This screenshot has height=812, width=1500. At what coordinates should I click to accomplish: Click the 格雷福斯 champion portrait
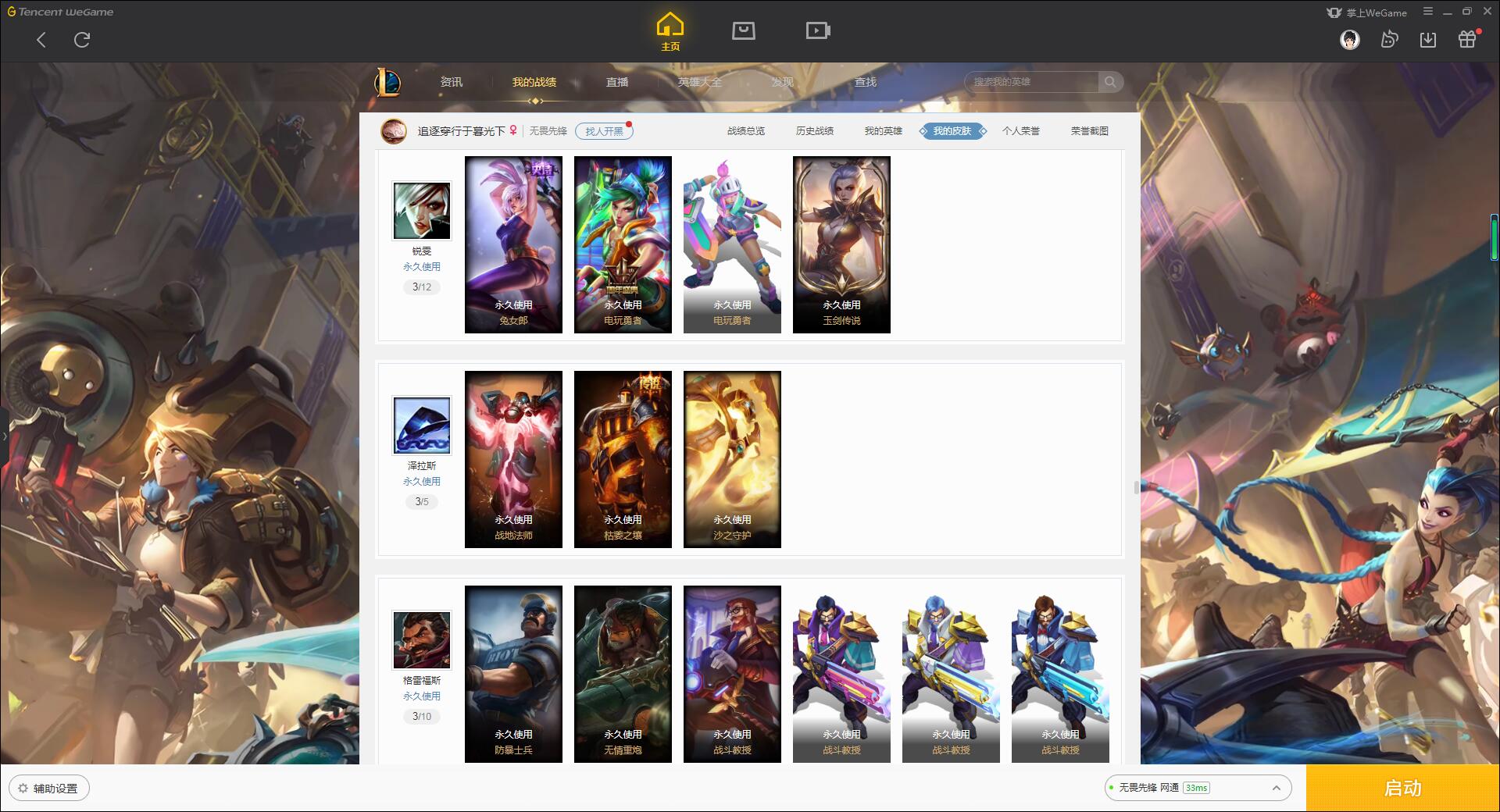point(422,640)
